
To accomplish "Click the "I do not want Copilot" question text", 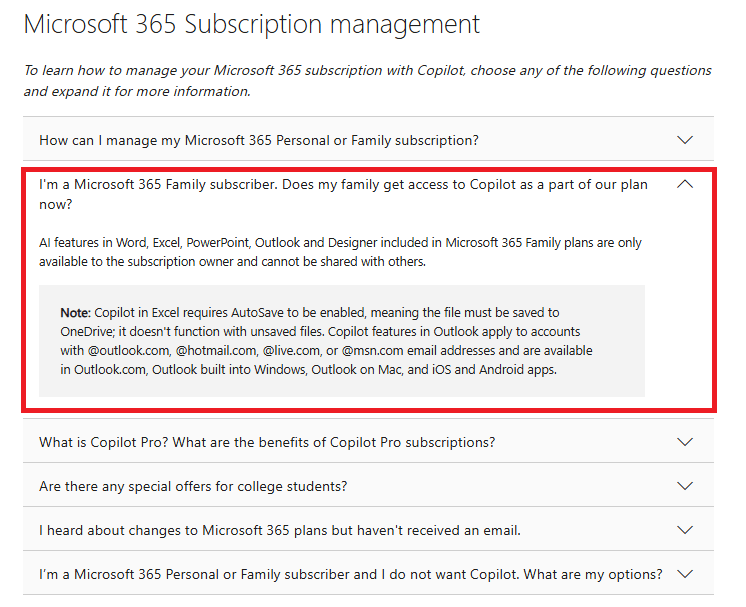I will (350, 574).
